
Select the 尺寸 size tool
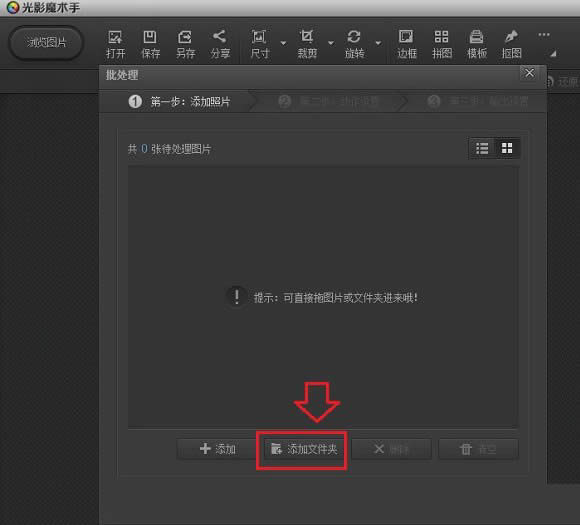(x=259, y=44)
